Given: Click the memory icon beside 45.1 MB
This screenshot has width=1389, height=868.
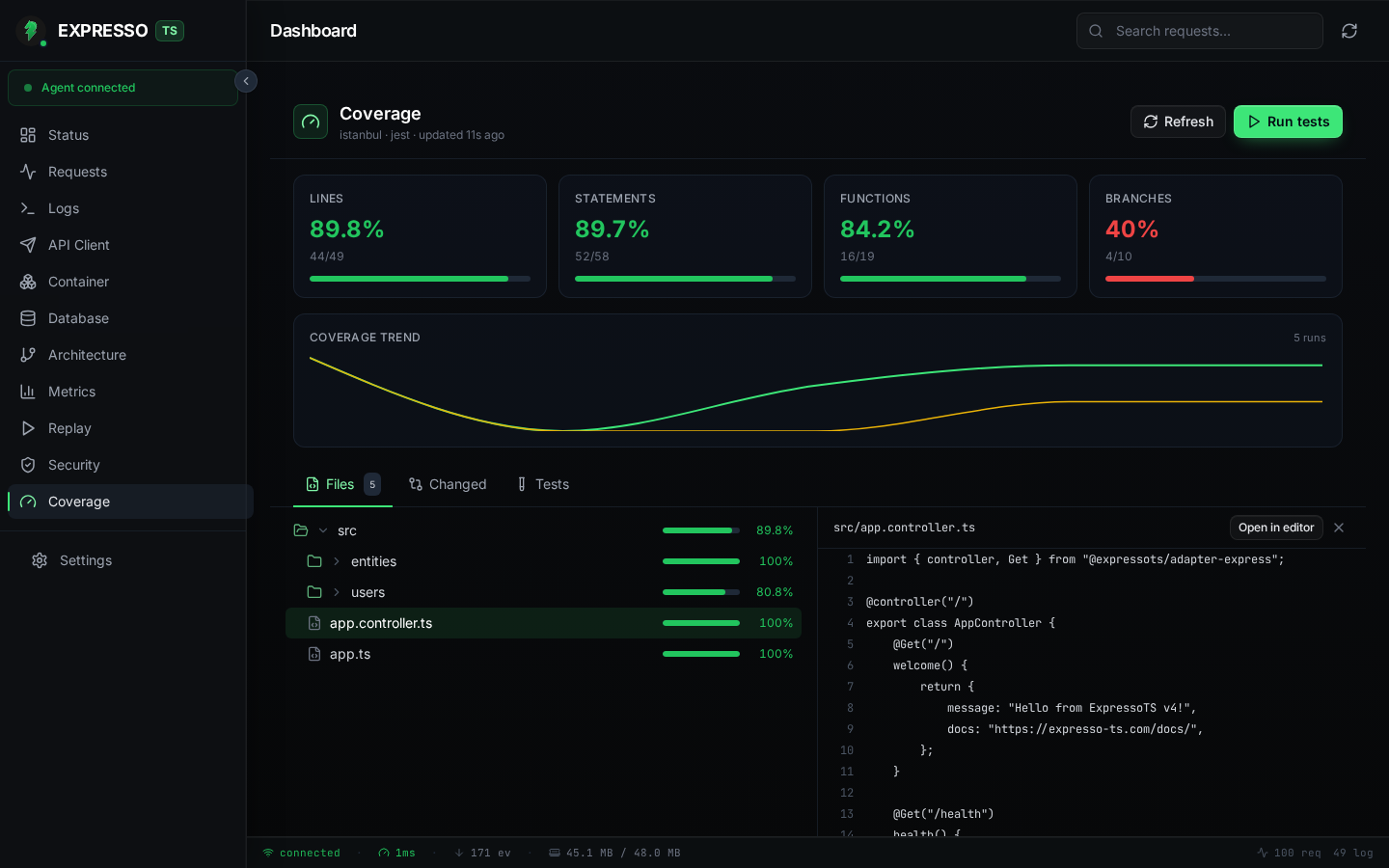Looking at the screenshot, I should click(x=555, y=853).
